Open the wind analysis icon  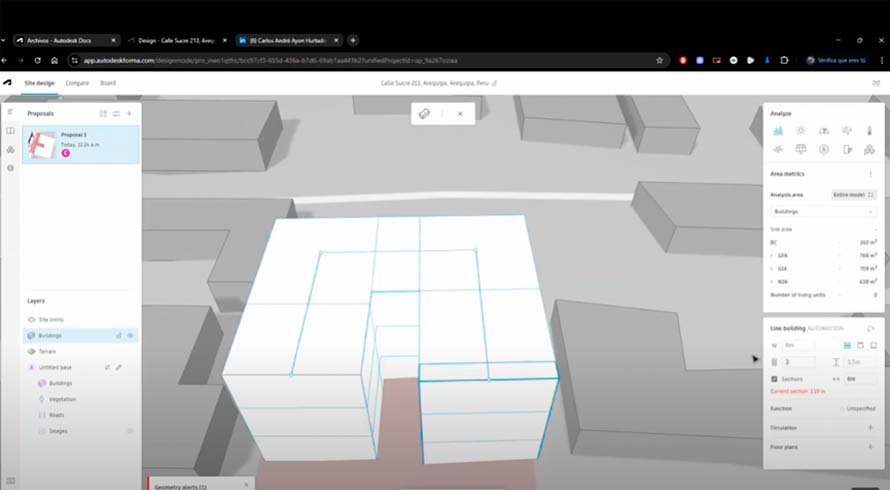(x=846, y=130)
